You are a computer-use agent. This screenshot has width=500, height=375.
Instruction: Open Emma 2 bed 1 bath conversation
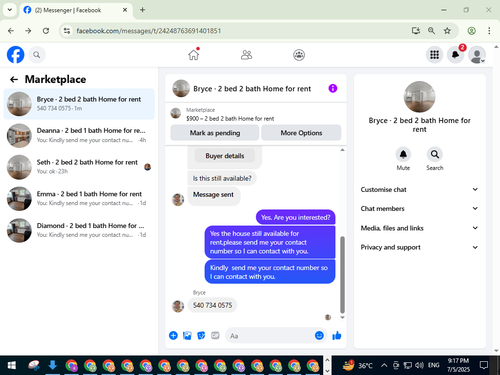(x=79, y=198)
